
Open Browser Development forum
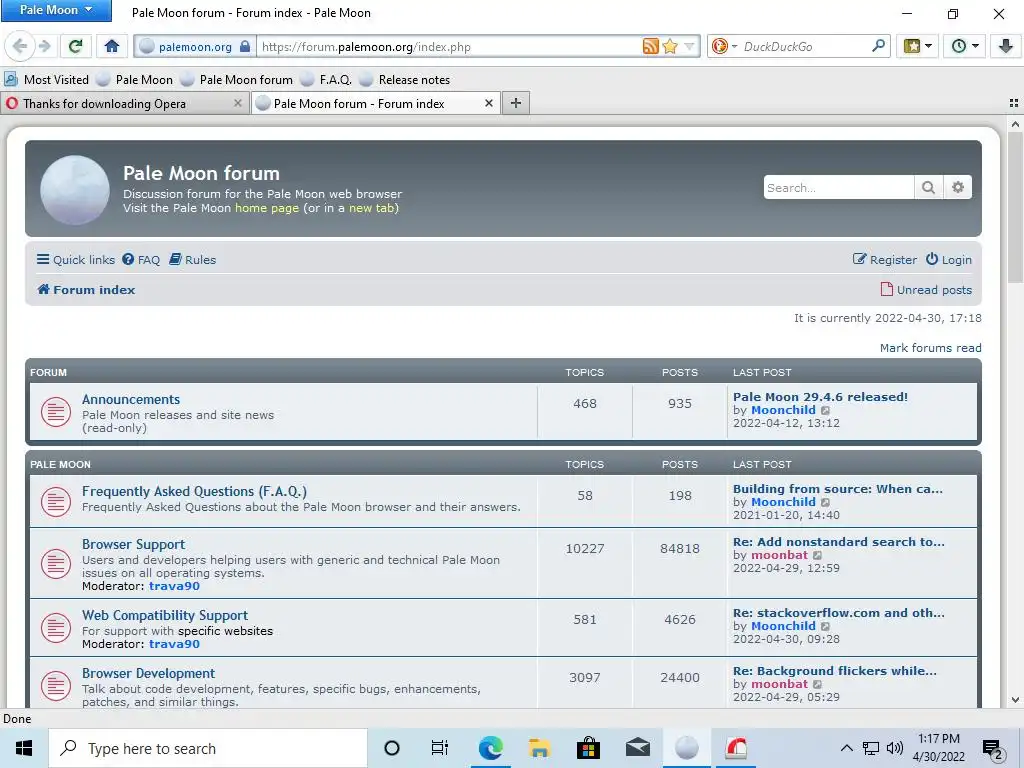[148, 673]
